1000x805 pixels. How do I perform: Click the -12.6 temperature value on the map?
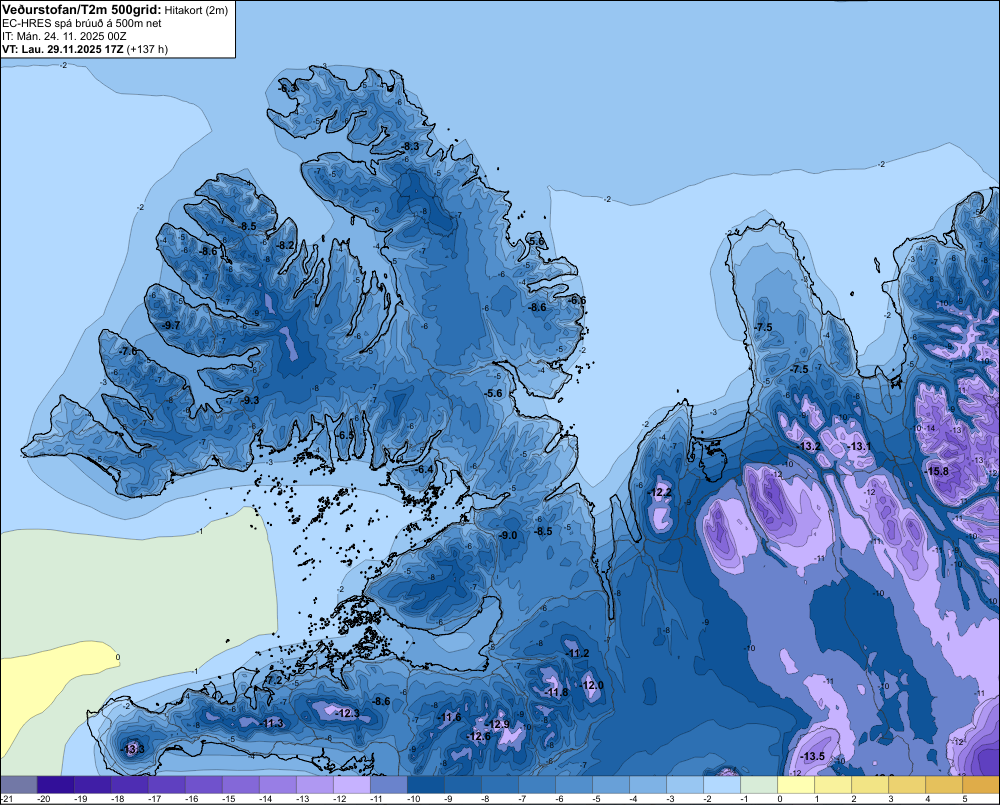[479, 736]
